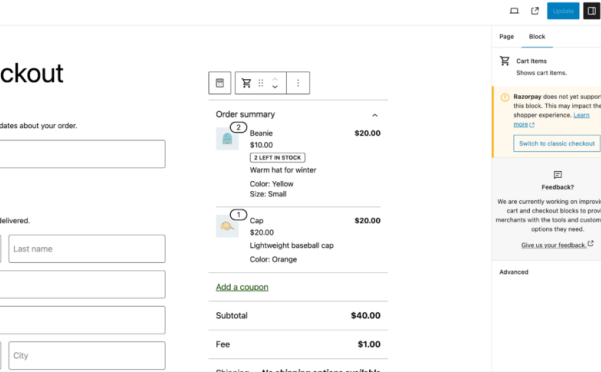Image resolution: width=601 pixels, height=372 pixels.
Task: Click the Add a coupon link
Action: pos(242,287)
